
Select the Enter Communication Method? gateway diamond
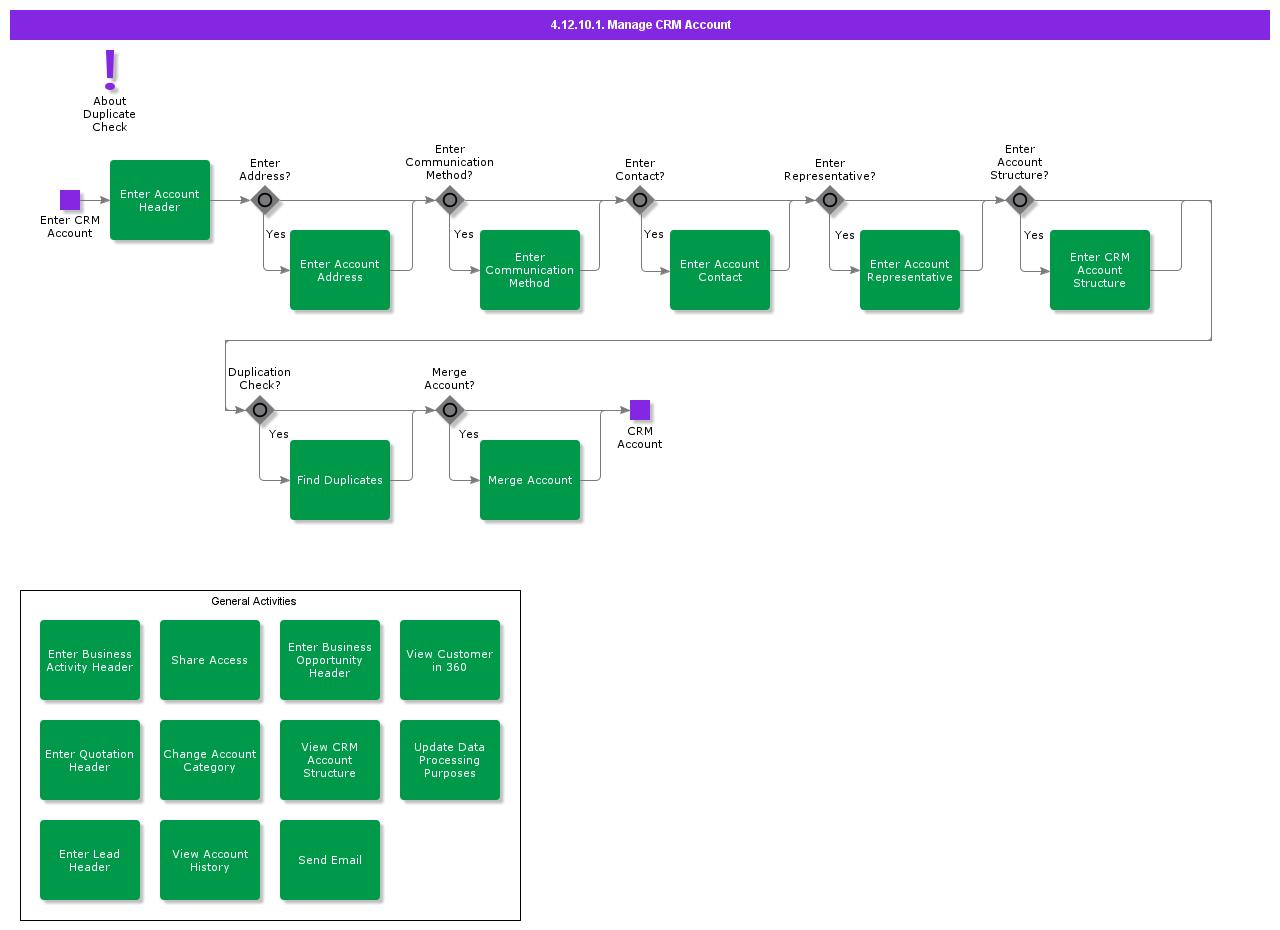450,200
